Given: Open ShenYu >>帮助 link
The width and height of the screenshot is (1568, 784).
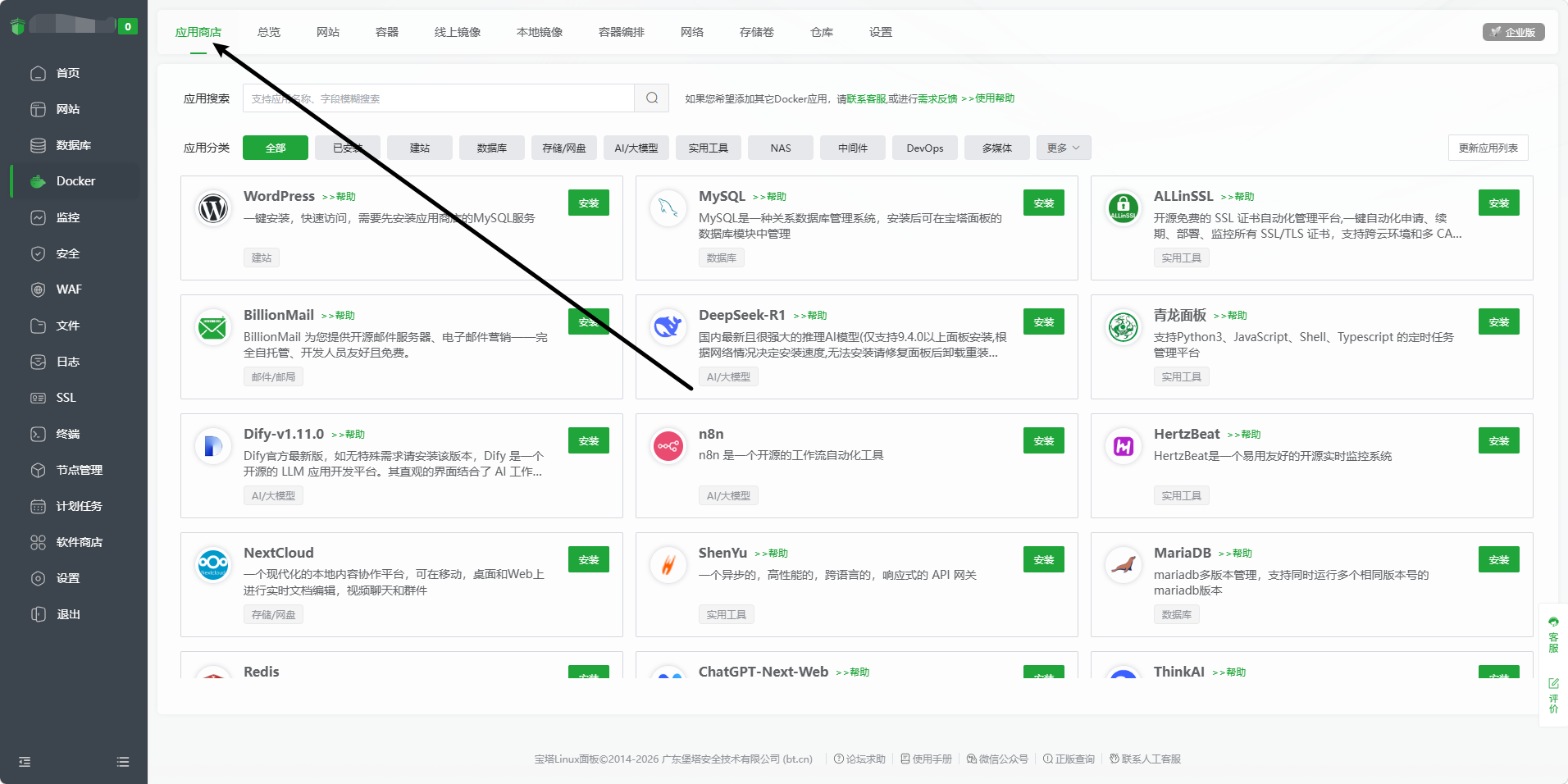Looking at the screenshot, I should pyautogui.click(x=771, y=554).
